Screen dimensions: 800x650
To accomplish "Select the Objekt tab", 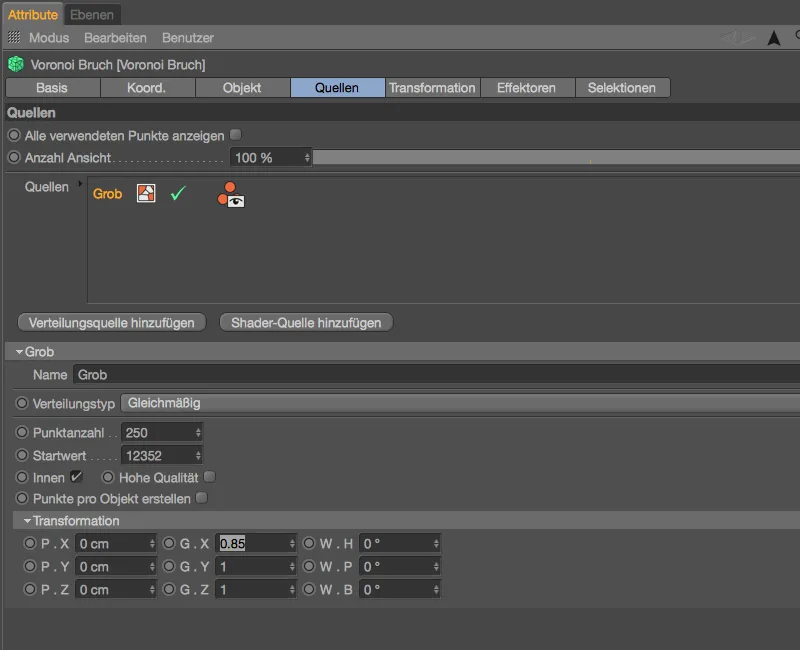I will pyautogui.click(x=242, y=88).
